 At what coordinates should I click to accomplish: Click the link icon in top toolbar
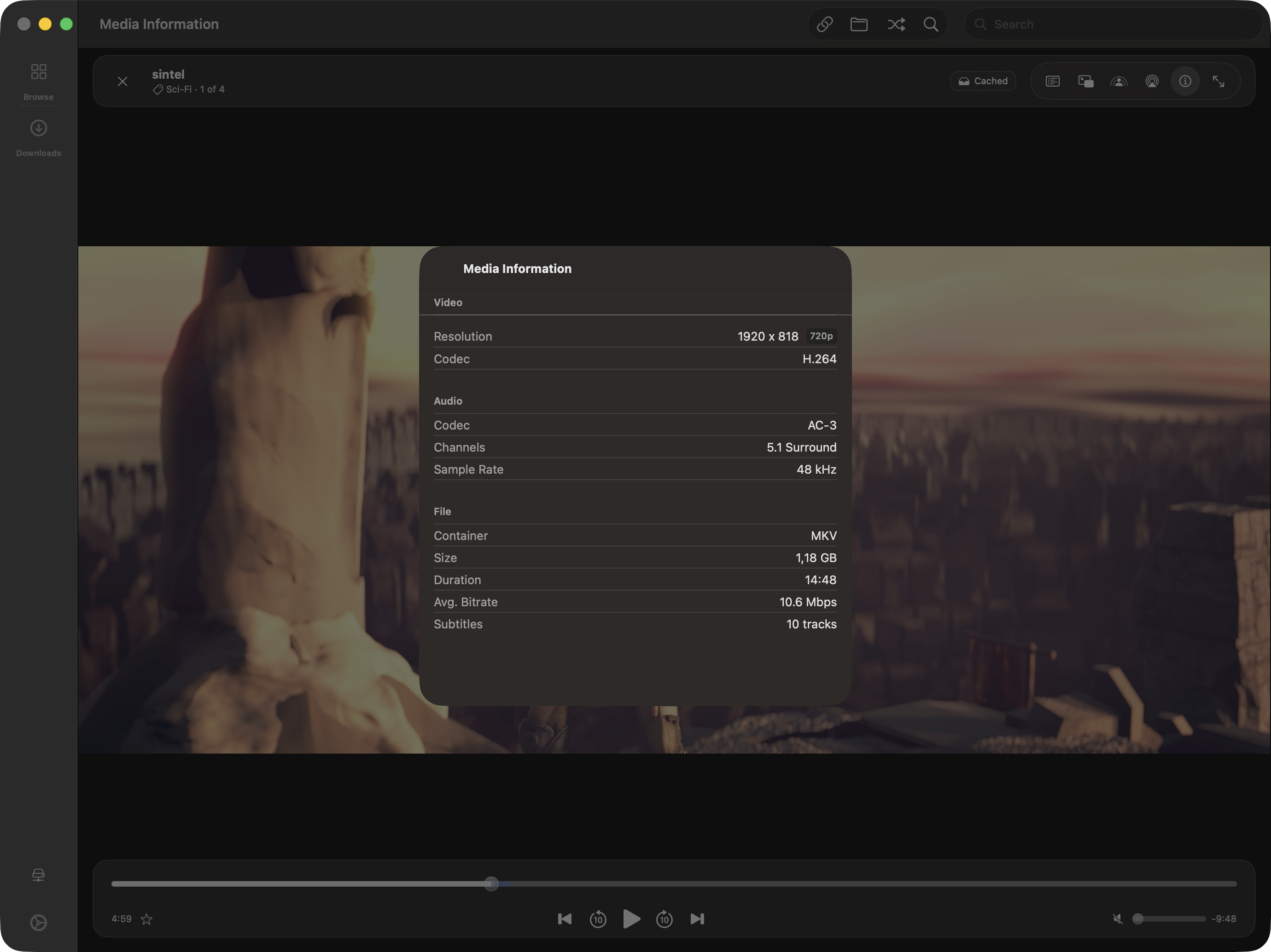[x=825, y=24]
